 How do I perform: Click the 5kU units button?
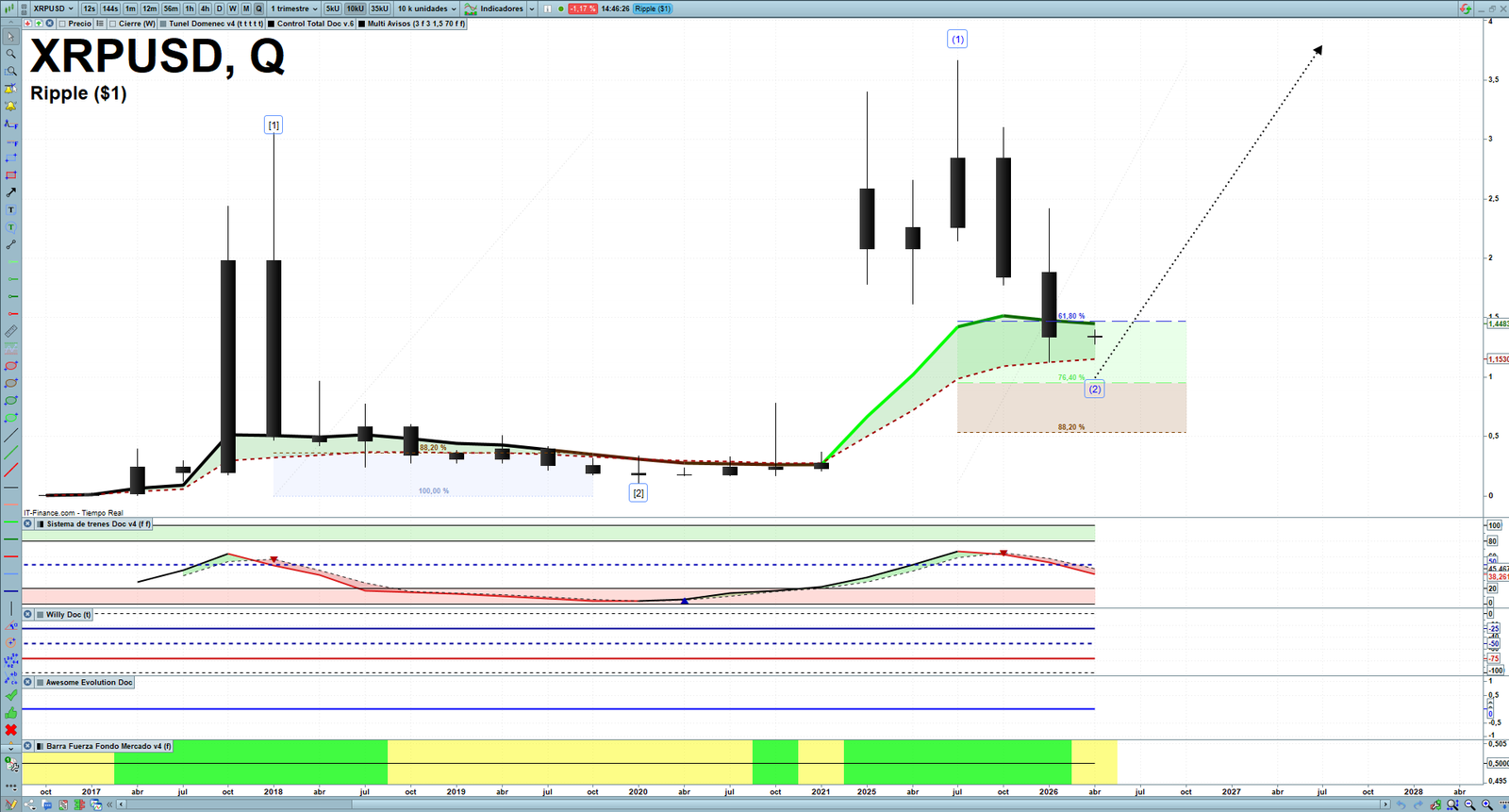(333, 8)
